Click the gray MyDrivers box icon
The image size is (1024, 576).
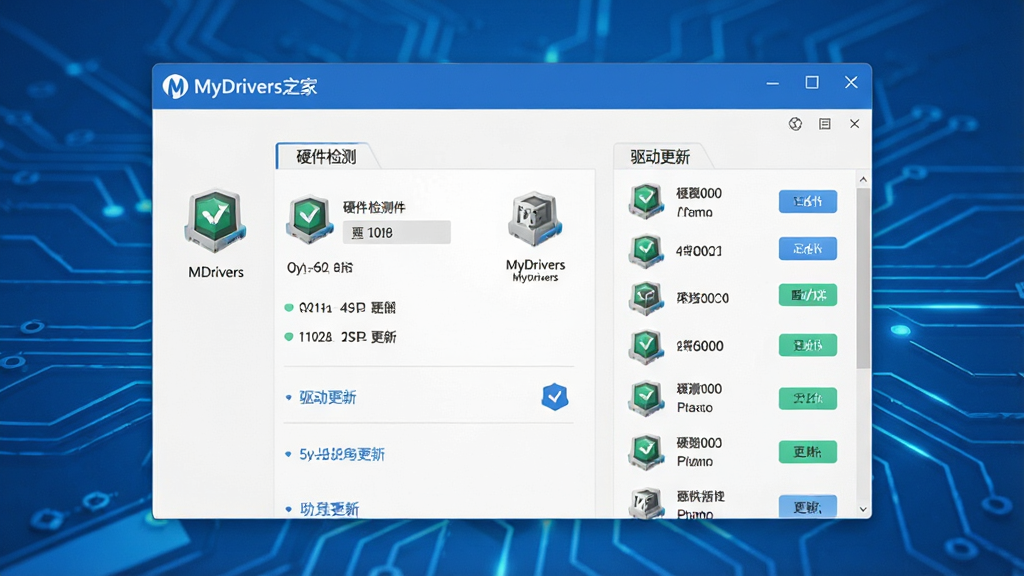tap(536, 219)
